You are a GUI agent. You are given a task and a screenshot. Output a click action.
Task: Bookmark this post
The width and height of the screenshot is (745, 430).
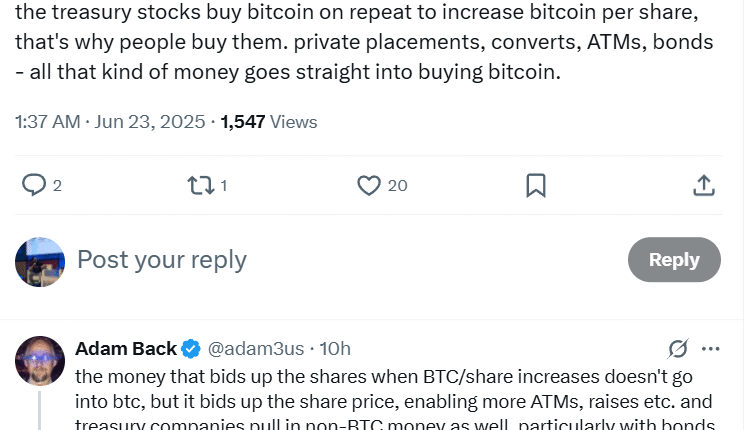[536, 185]
